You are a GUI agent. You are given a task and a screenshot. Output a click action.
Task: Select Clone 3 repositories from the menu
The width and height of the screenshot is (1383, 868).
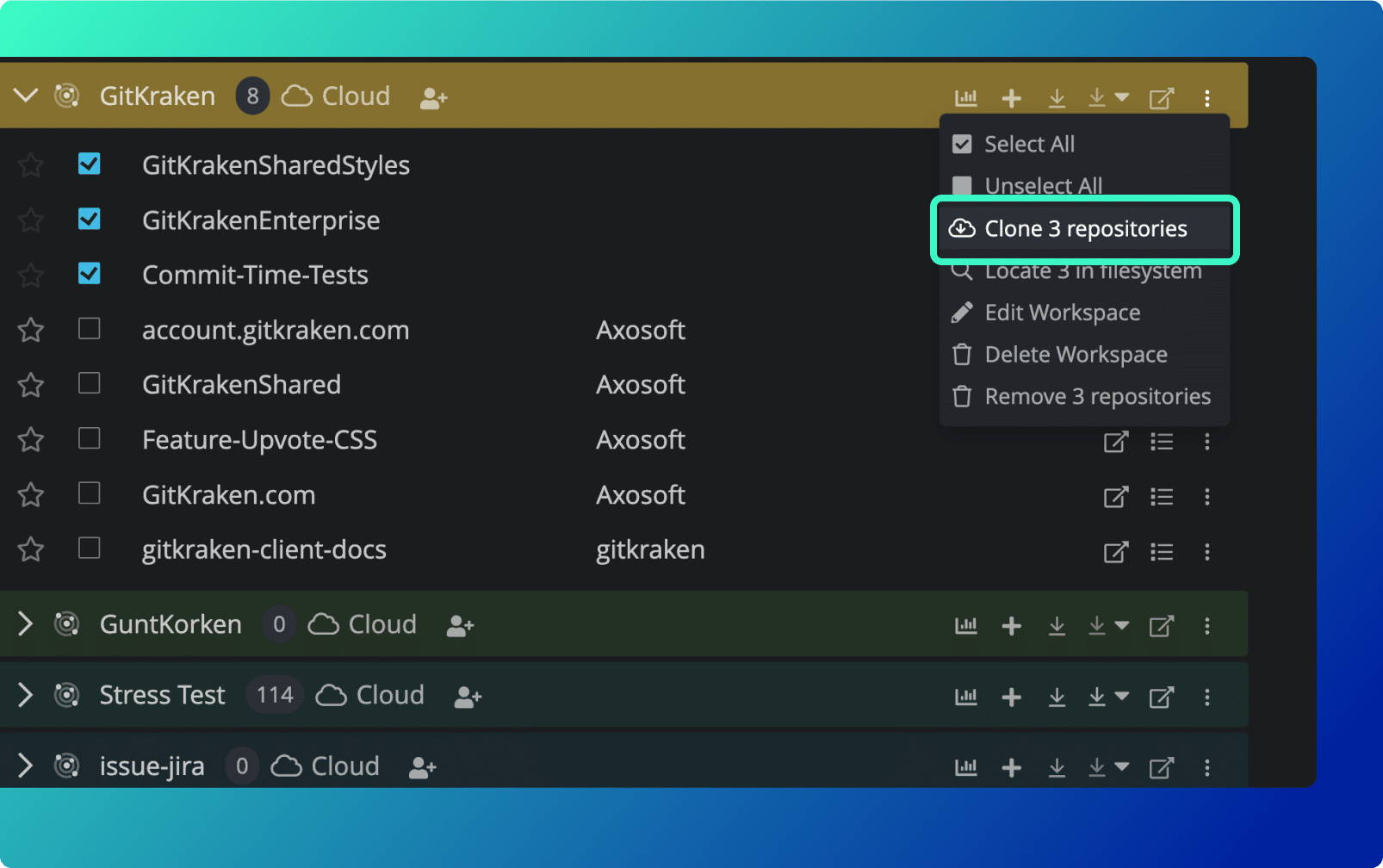pos(1085,228)
